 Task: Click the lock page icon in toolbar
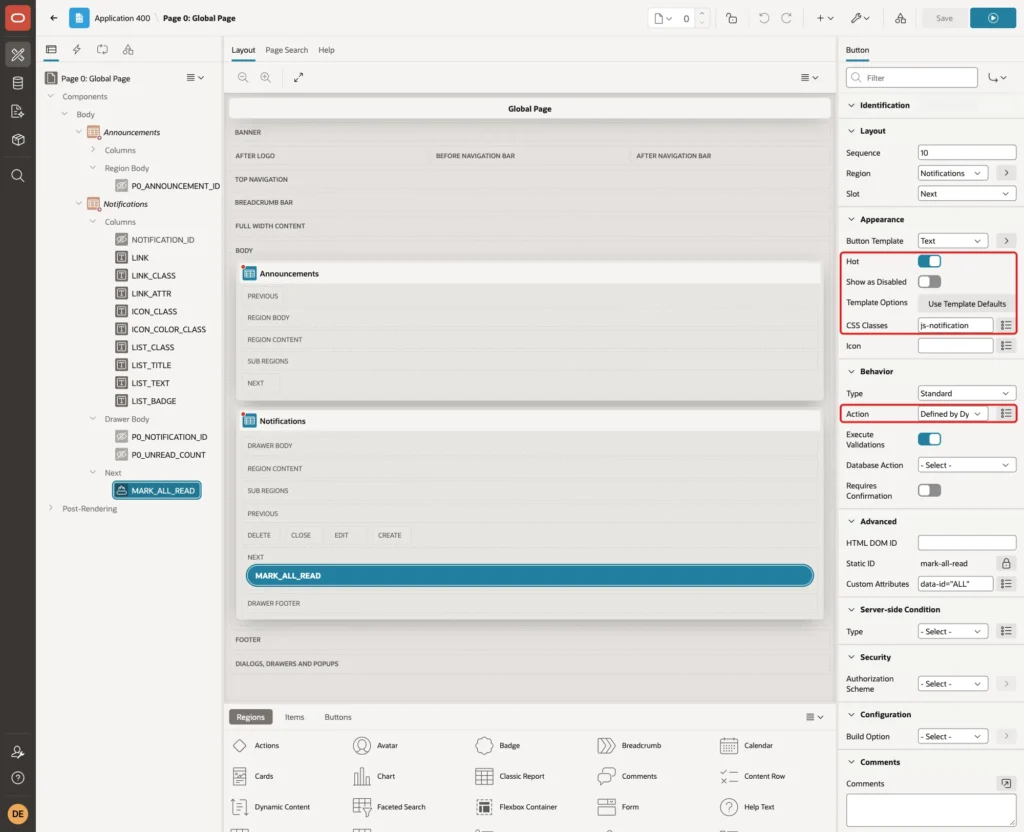tap(731, 18)
